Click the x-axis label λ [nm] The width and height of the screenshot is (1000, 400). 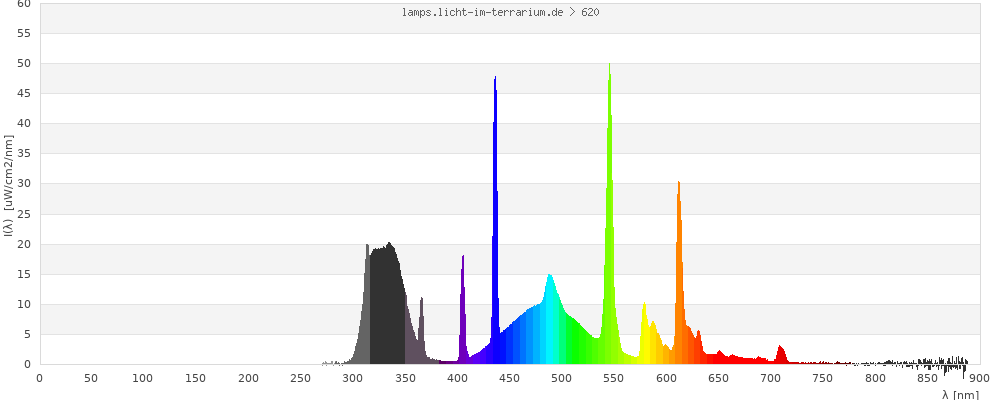(960, 394)
